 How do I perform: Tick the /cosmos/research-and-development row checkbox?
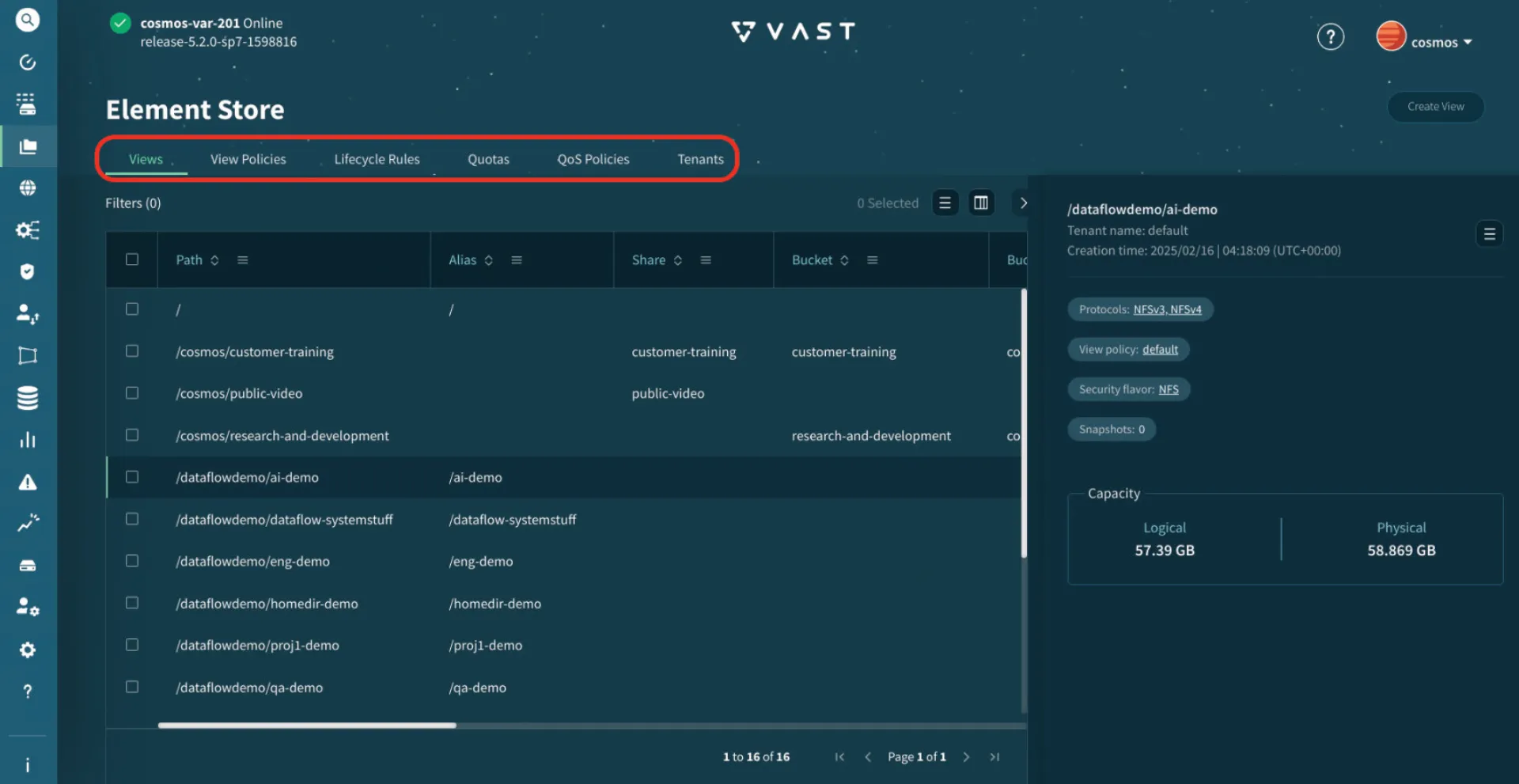(x=132, y=435)
